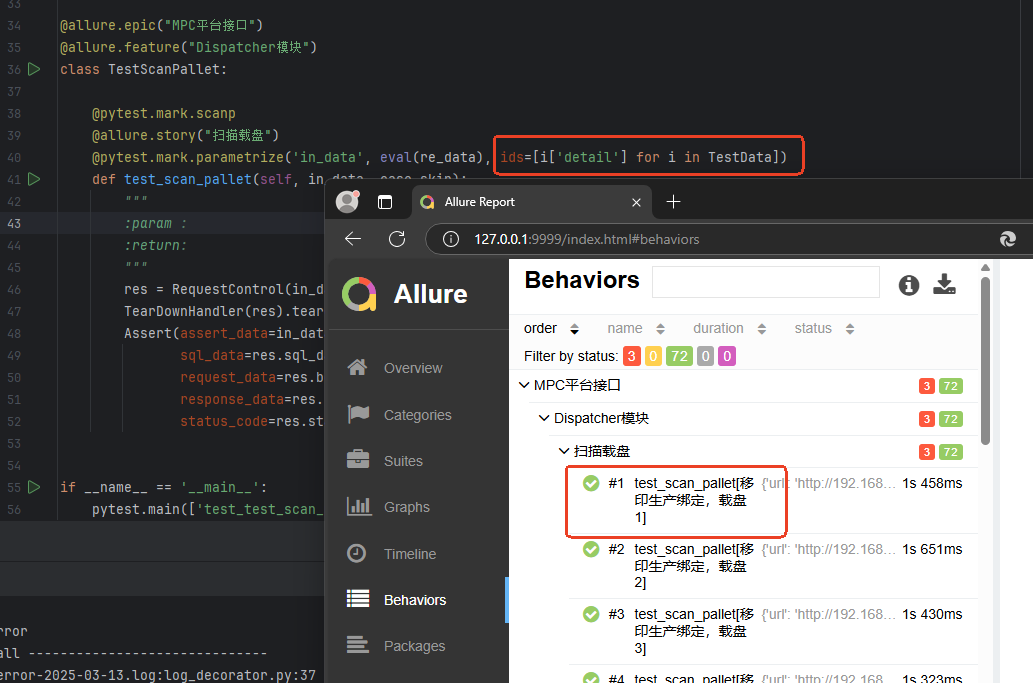Open test #3 test_scan_pallet result
The image size is (1033, 683).
coord(773,631)
